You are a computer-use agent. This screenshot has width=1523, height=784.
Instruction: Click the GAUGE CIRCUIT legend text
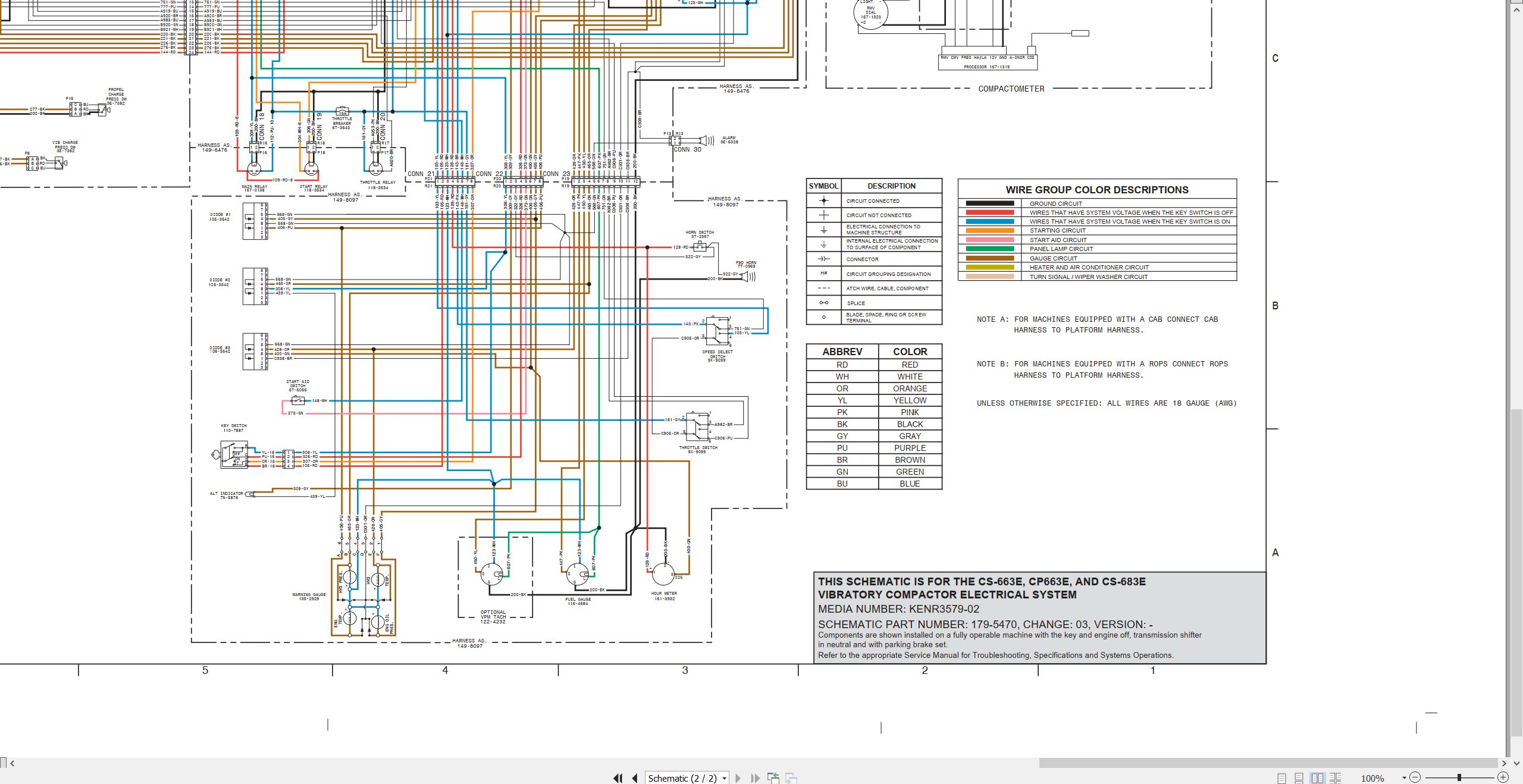(1054, 258)
